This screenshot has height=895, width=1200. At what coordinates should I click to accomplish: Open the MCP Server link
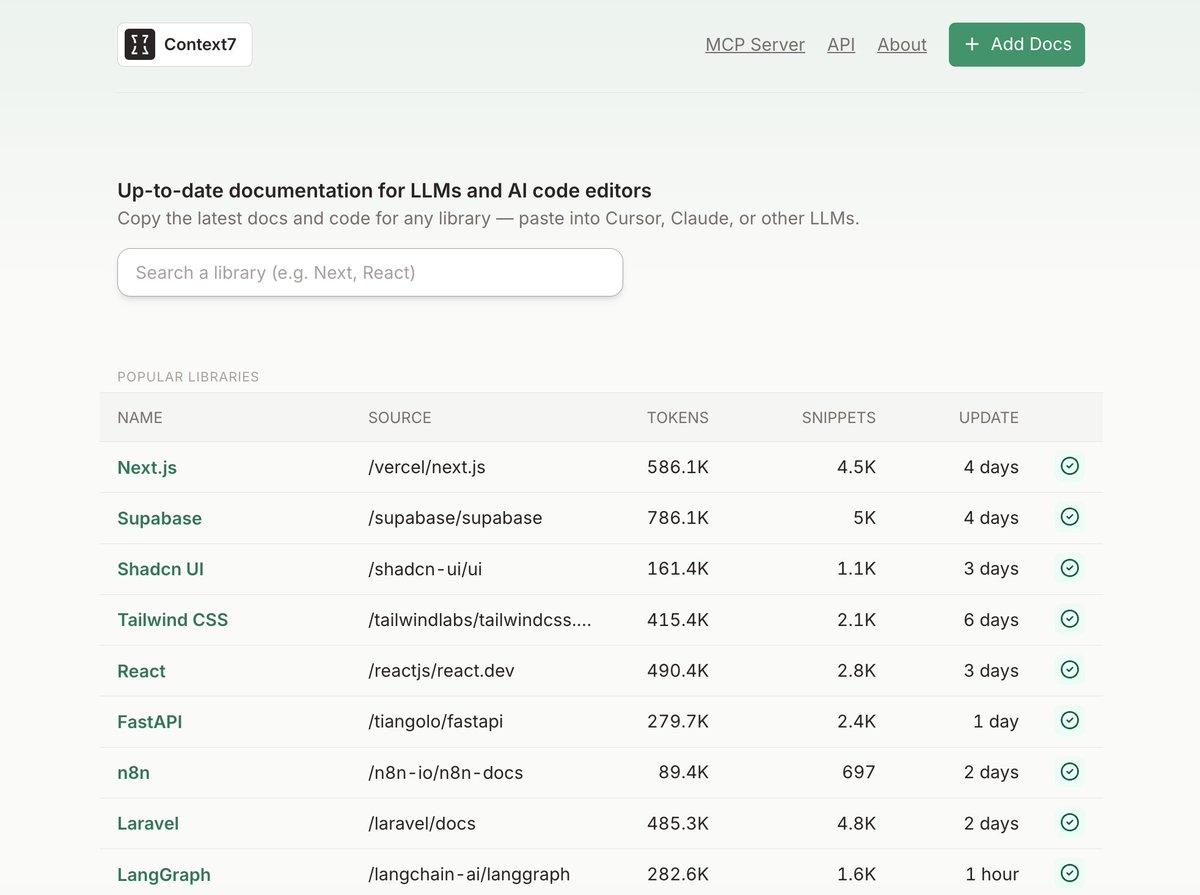[755, 45]
